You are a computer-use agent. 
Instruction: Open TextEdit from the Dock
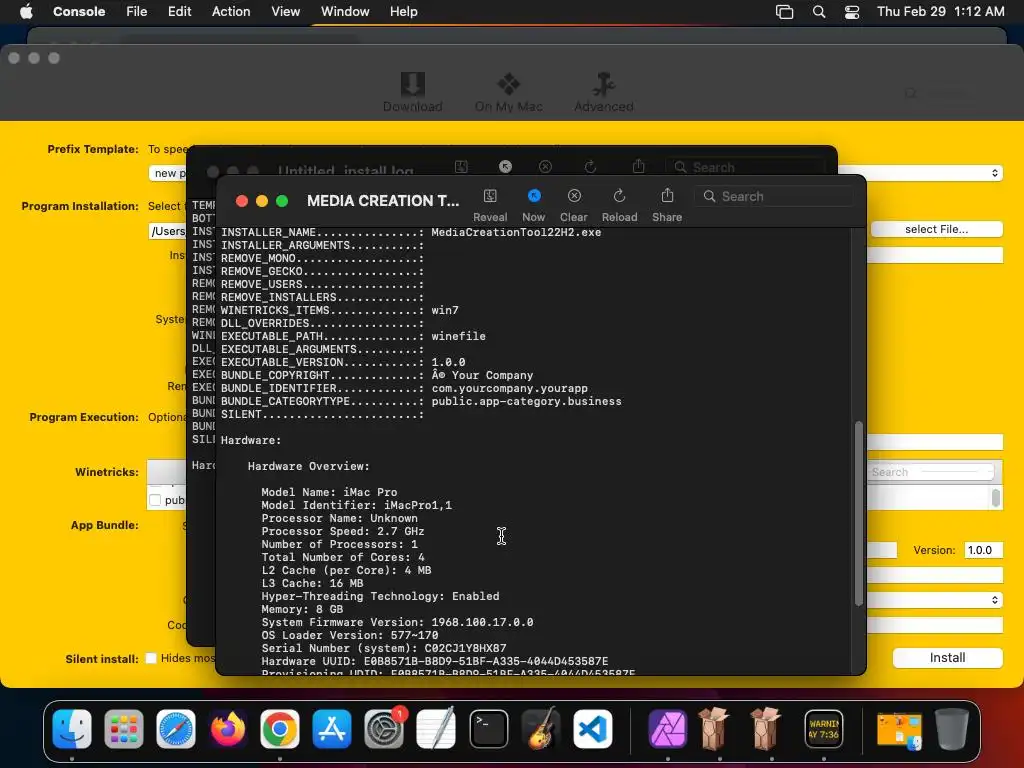pyautogui.click(x=436, y=729)
